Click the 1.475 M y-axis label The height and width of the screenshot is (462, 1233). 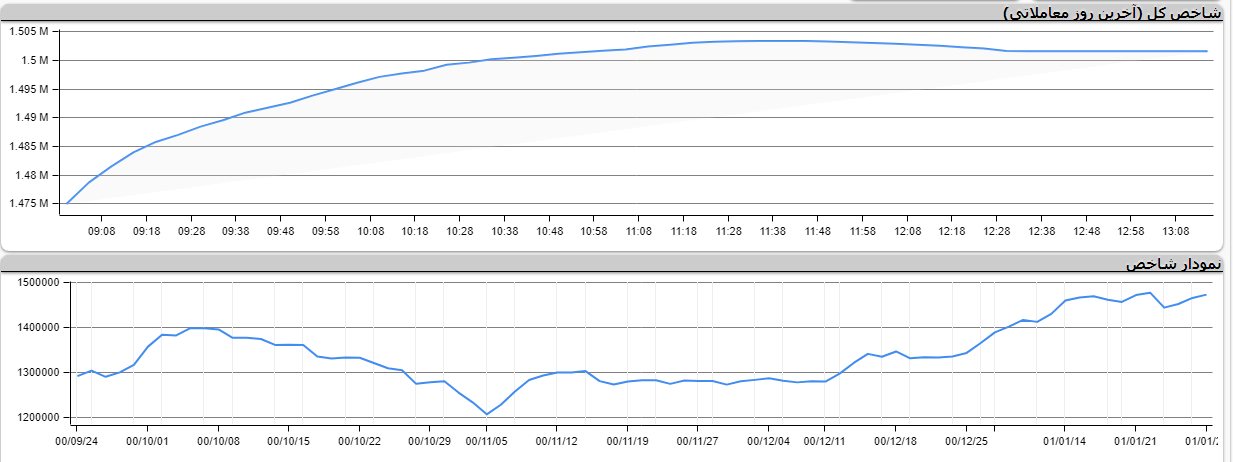coord(29,204)
